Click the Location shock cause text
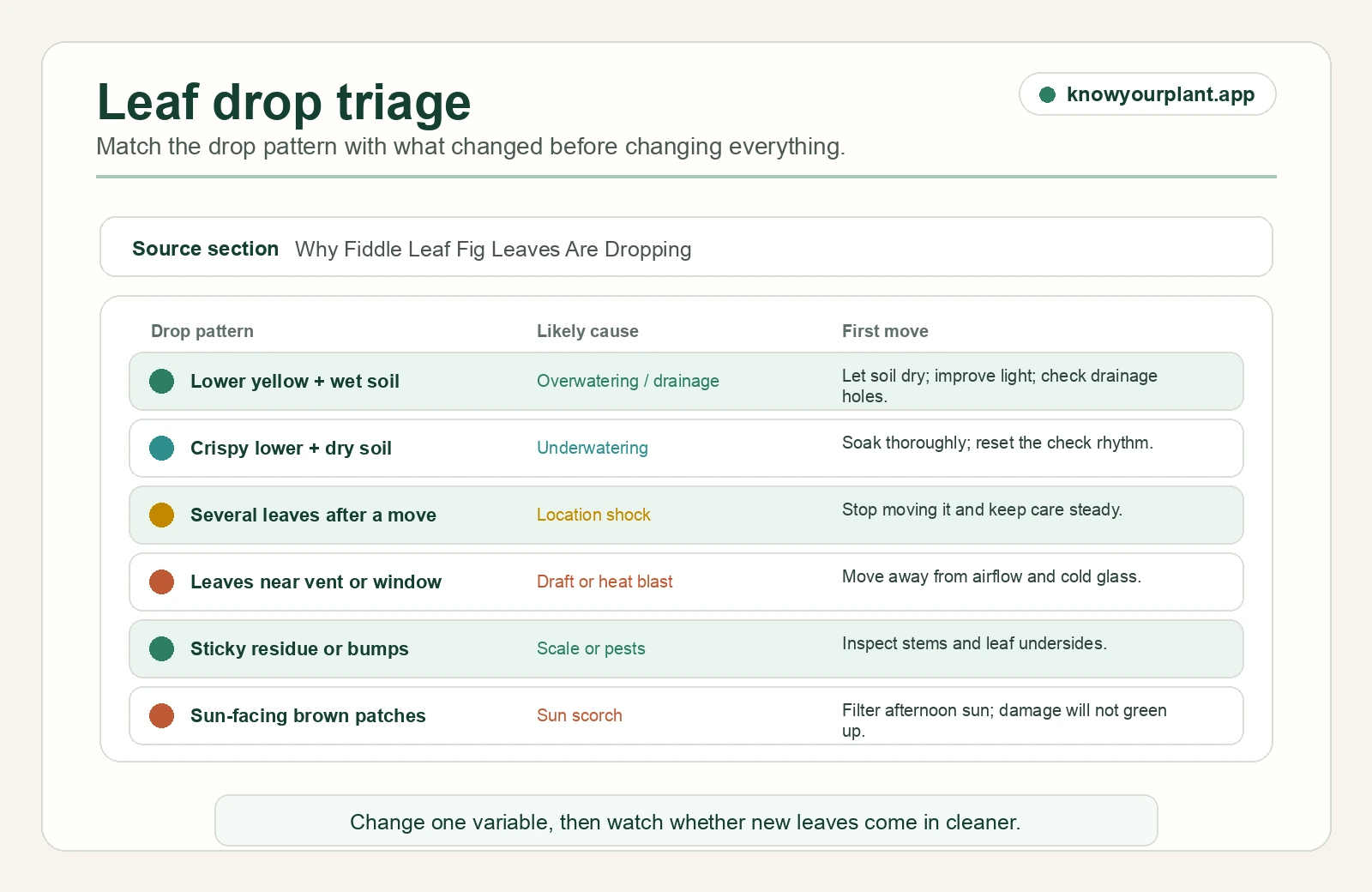Screen dimensions: 1372x892 (x=593, y=515)
